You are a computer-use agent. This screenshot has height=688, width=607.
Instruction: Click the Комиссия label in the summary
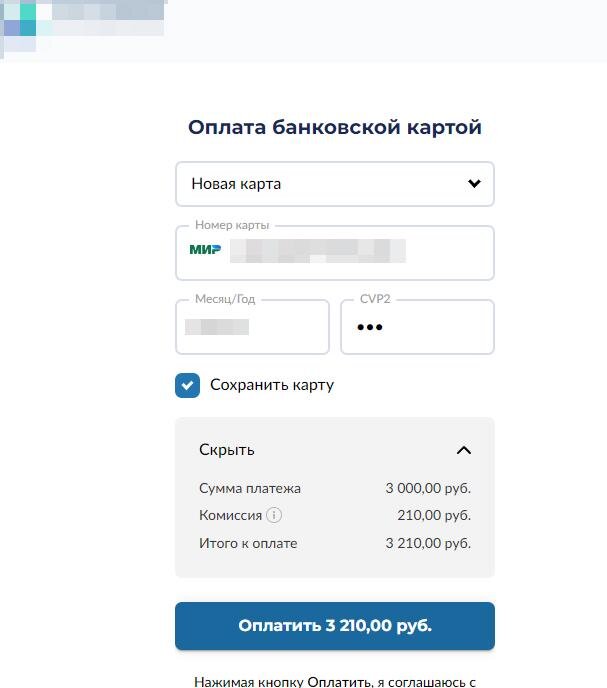(x=230, y=516)
